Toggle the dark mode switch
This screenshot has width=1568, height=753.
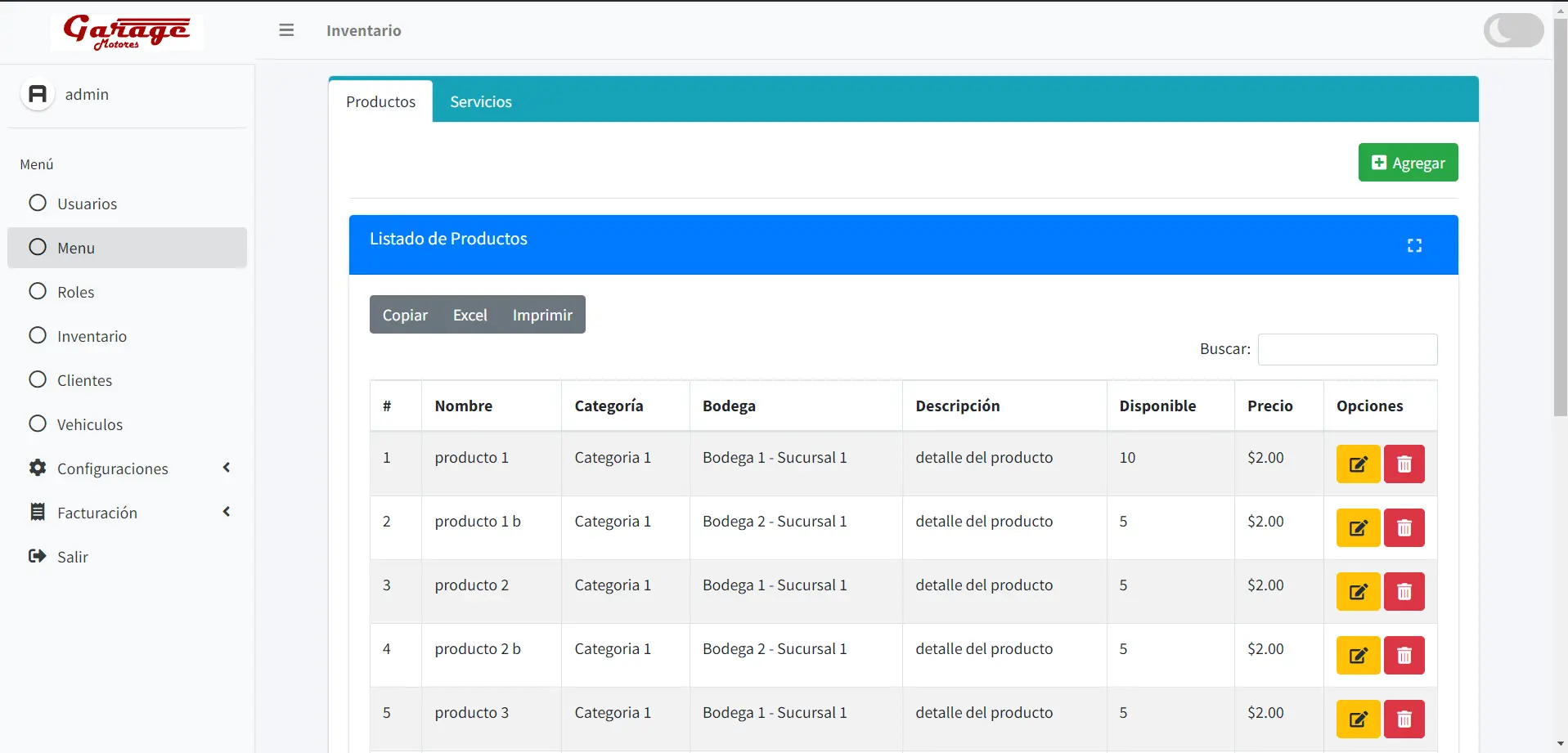(1513, 30)
